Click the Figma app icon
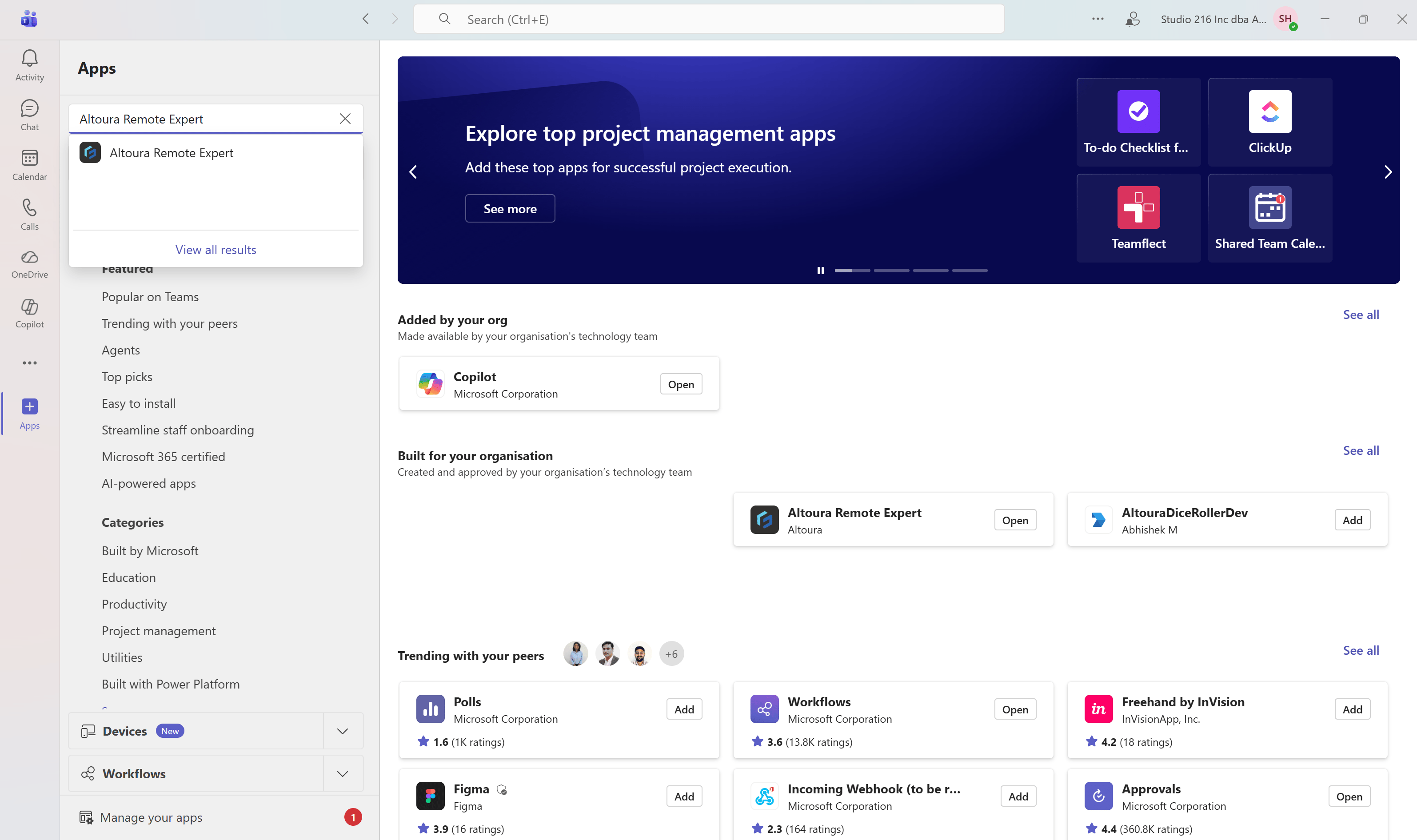Viewport: 1417px width, 840px height. coord(430,796)
